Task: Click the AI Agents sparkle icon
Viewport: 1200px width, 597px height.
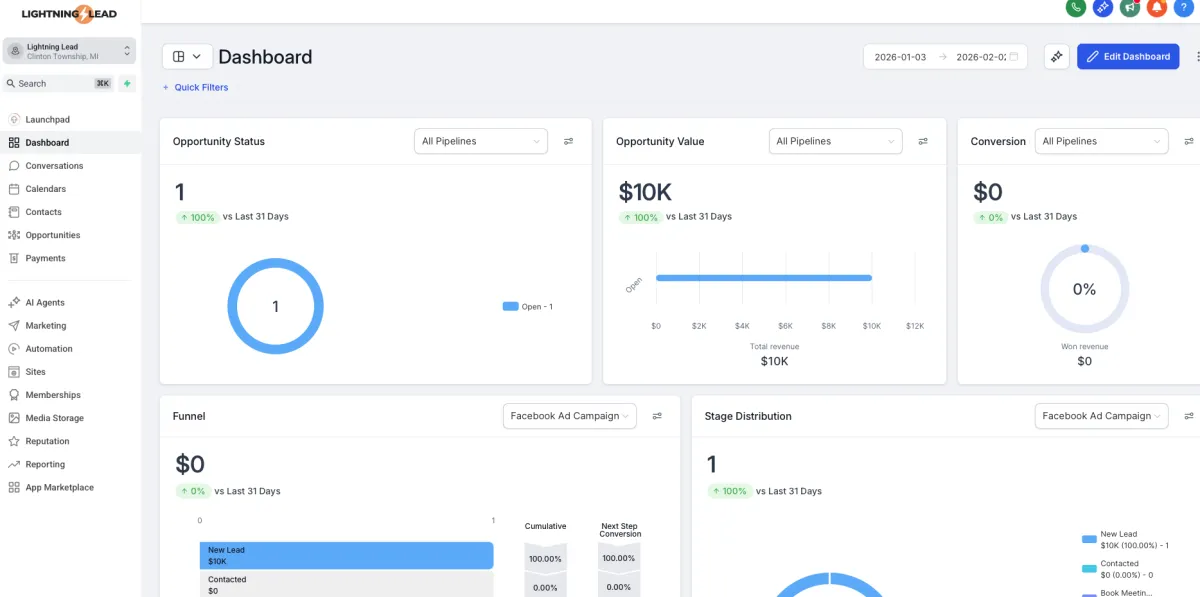Action: pos(14,302)
